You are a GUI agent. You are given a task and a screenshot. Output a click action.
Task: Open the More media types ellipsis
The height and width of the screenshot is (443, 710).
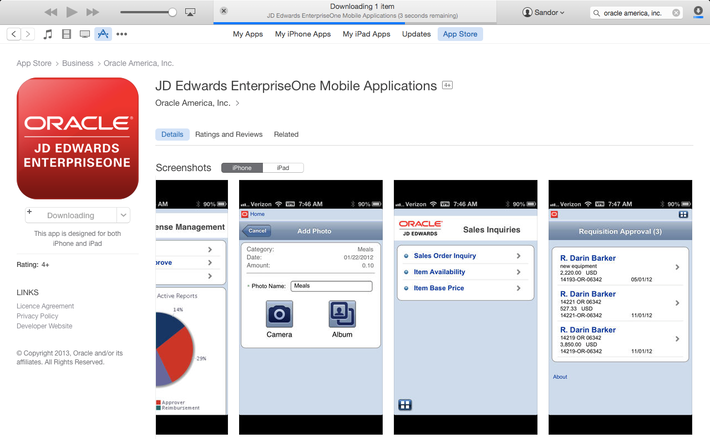tap(122, 34)
